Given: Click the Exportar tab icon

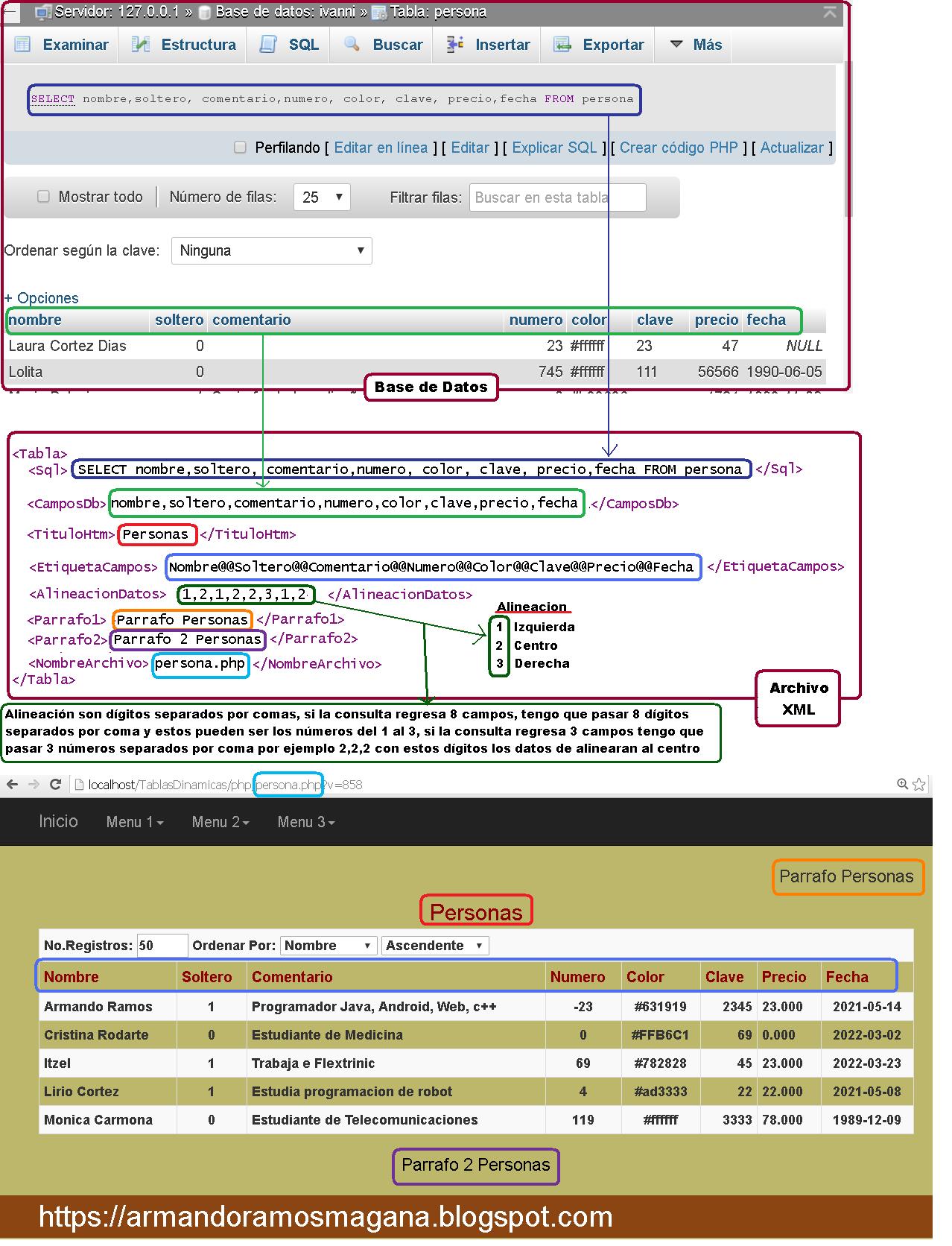Looking at the screenshot, I should (x=562, y=45).
